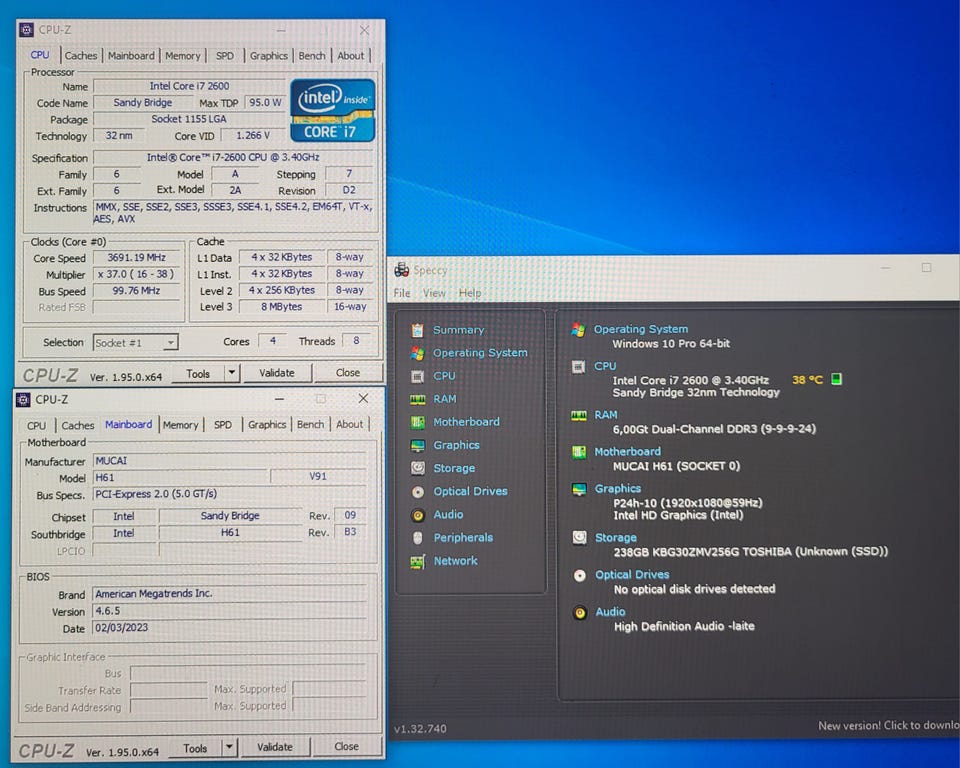Click the Intel Core i7 logo badge
This screenshot has width=960, height=768.
(x=332, y=110)
